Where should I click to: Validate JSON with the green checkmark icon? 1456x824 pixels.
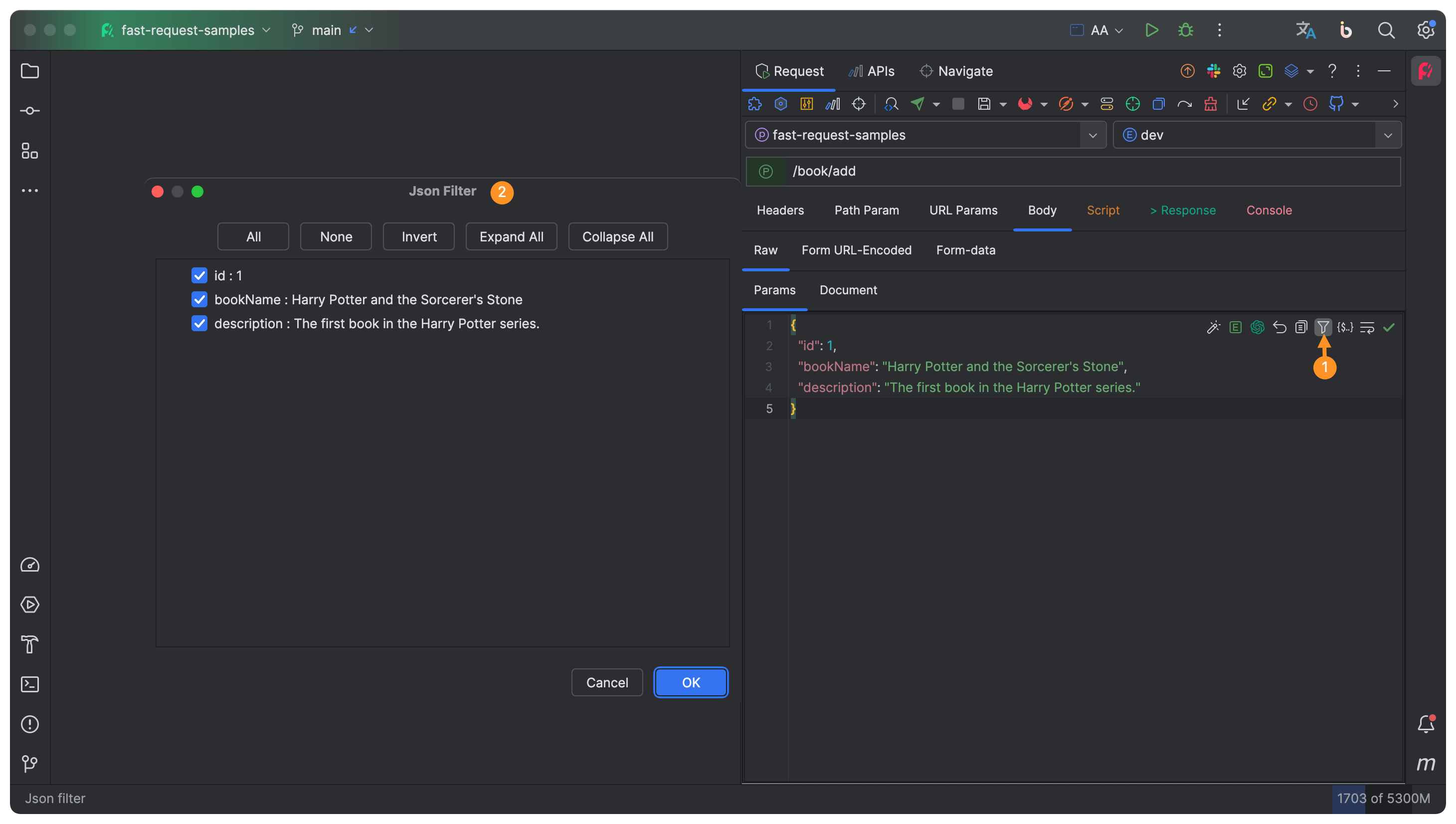tap(1389, 327)
